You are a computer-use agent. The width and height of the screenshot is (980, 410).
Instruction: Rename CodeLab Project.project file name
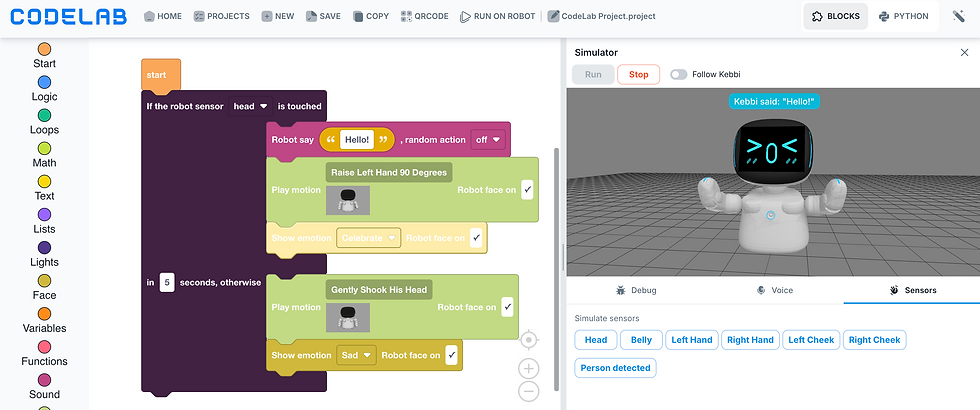tap(601, 16)
